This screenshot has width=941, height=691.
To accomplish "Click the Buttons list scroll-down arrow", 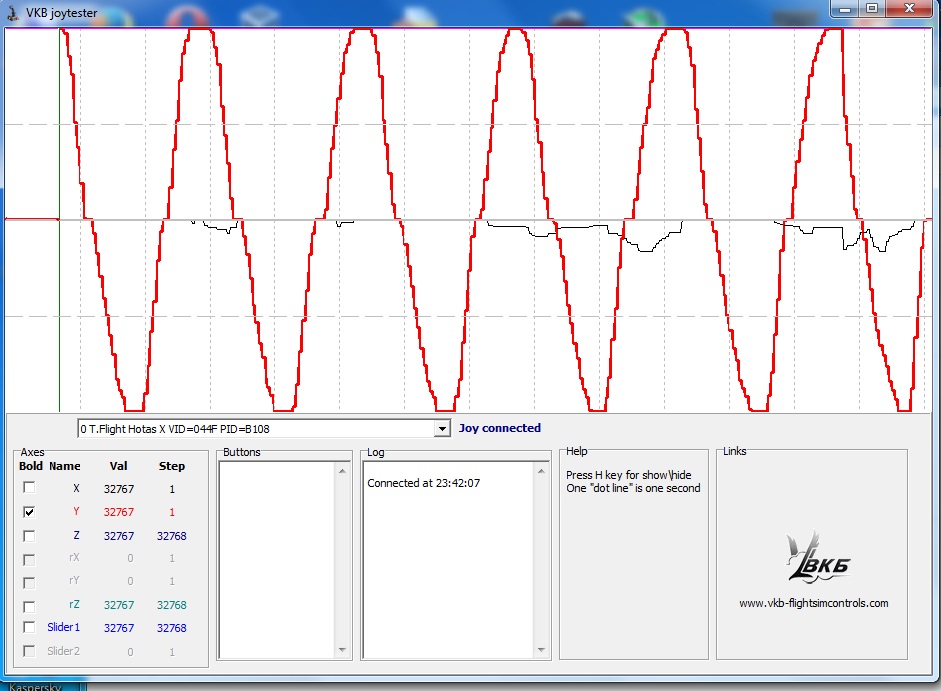I will (x=343, y=650).
